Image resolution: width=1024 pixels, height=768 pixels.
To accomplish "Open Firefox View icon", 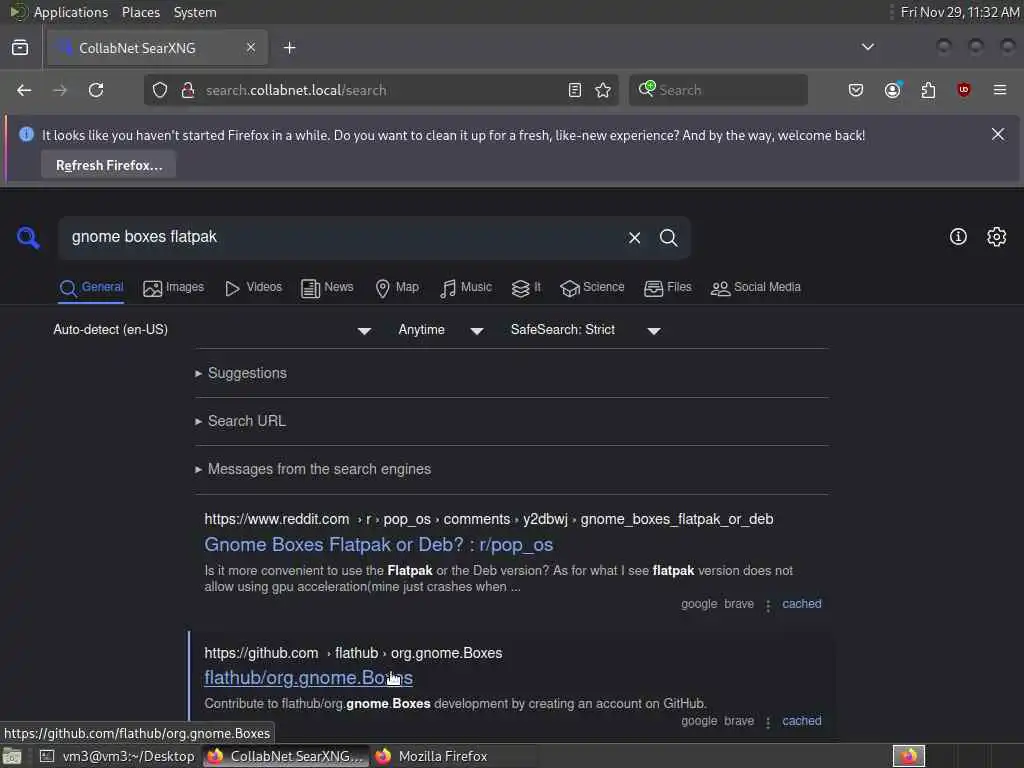I will click(20, 48).
